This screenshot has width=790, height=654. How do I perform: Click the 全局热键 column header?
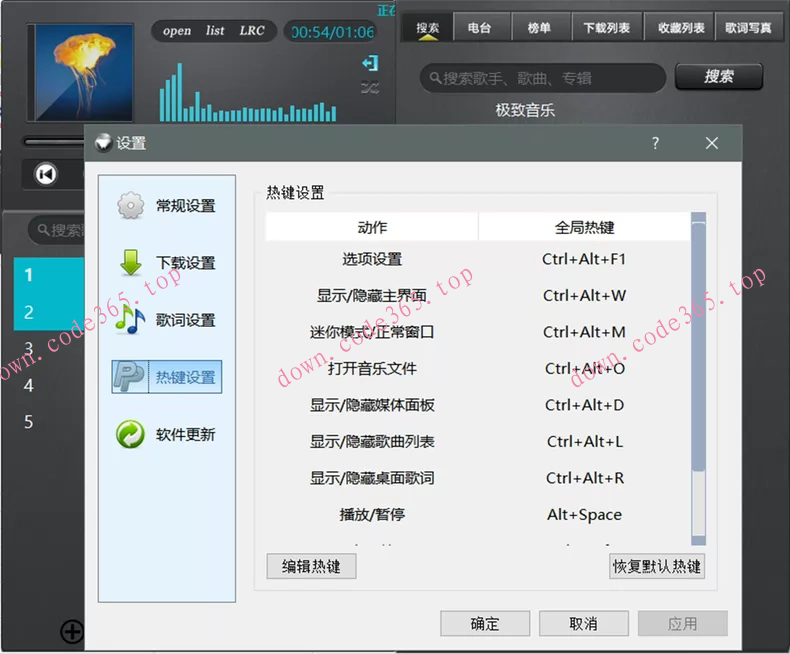[584, 227]
